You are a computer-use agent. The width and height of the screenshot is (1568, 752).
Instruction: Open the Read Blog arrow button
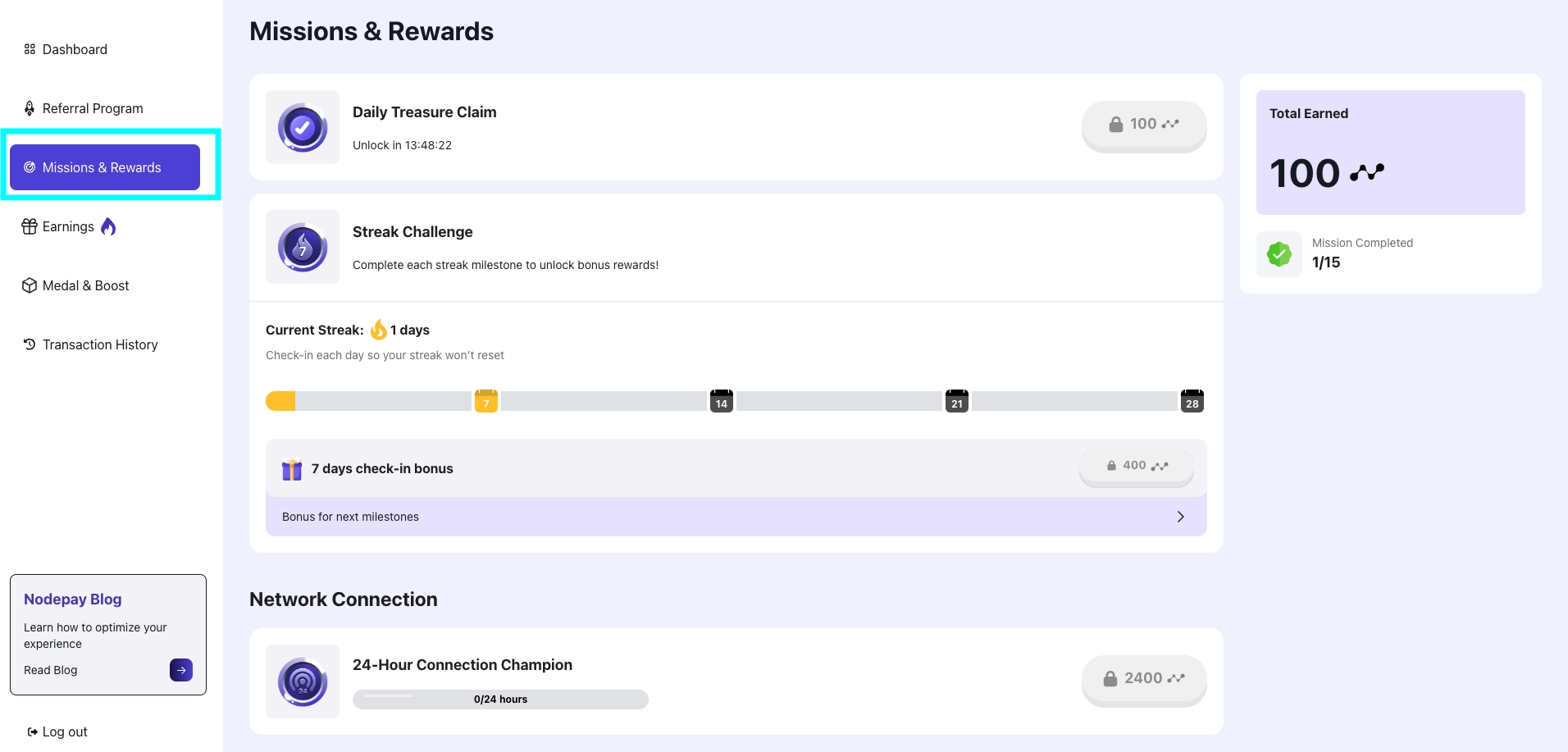(180, 670)
